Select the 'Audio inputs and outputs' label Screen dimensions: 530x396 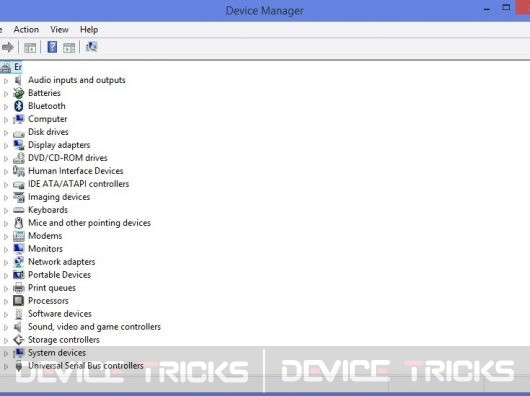77,80
